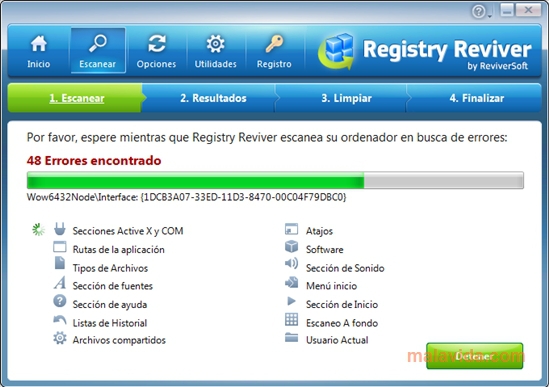The width and height of the screenshot is (549, 387).
Task: Select the Sección de Inicio label
Action: (342, 305)
